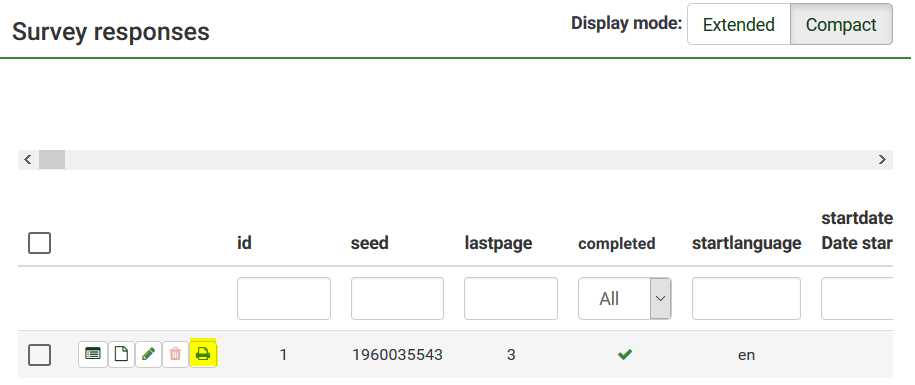Click the horizontal scrollbar thumb
The width and height of the screenshot is (915, 385).
tap(52, 160)
